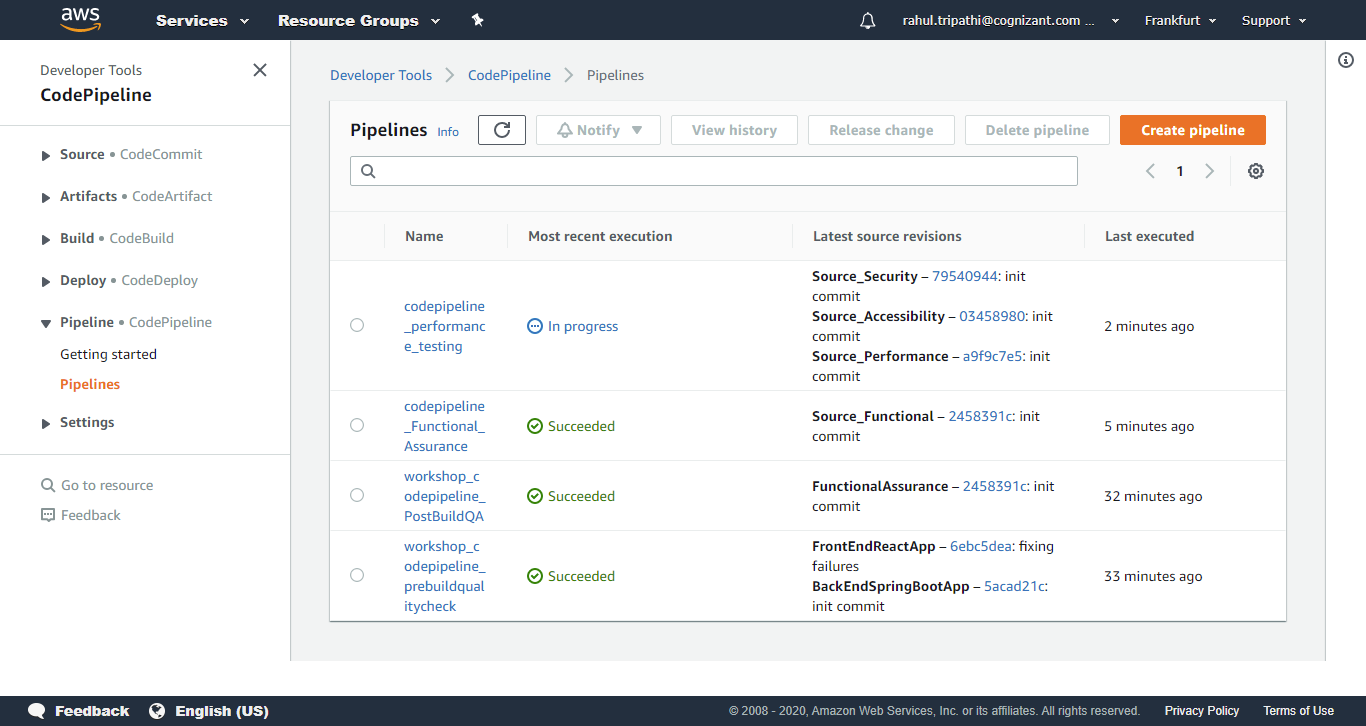Open the AWS logo home link
This screenshot has height=726, width=1366.
coord(81,20)
